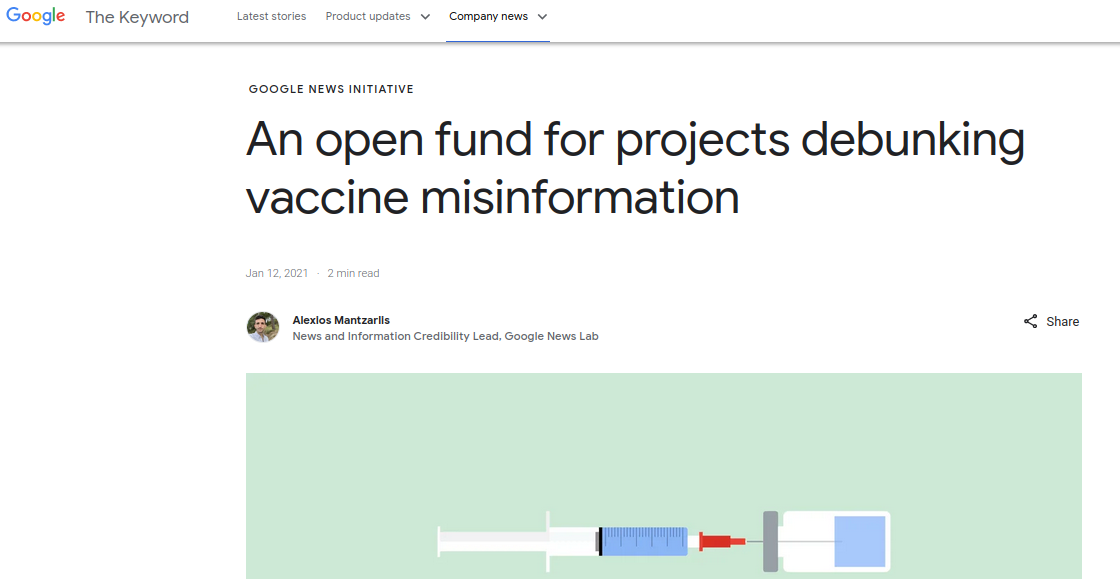View Alexios Mantzarlis author avatar
Viewport: 1120px width, 579px height.
(263, 328)
